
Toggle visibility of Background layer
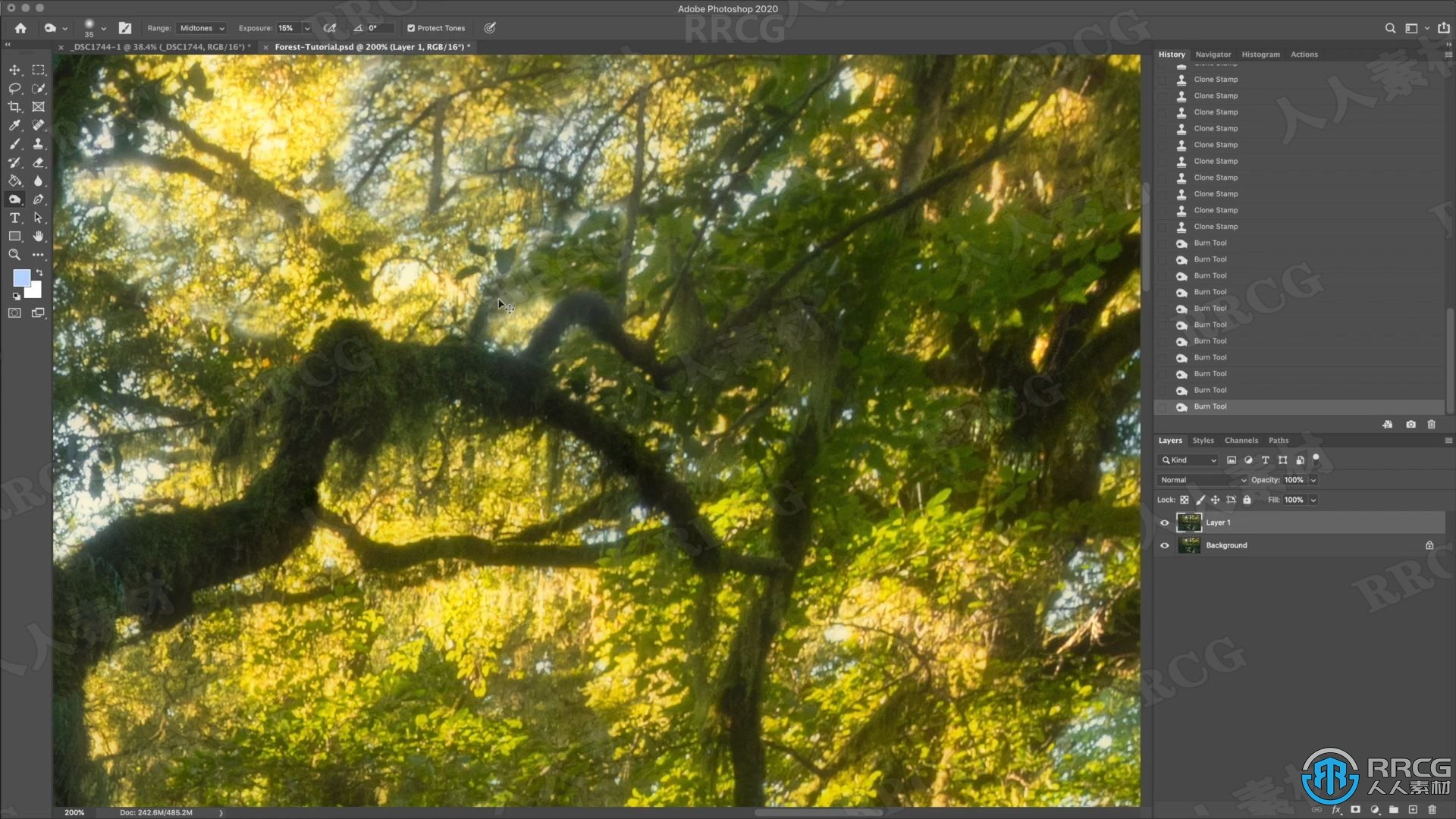tap(1164, 545)
